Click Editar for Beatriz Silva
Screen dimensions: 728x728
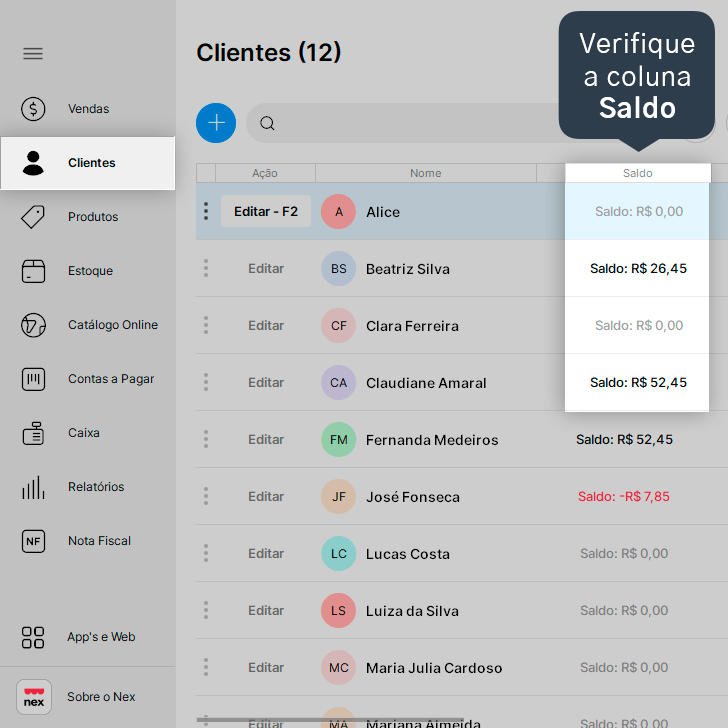266,269
